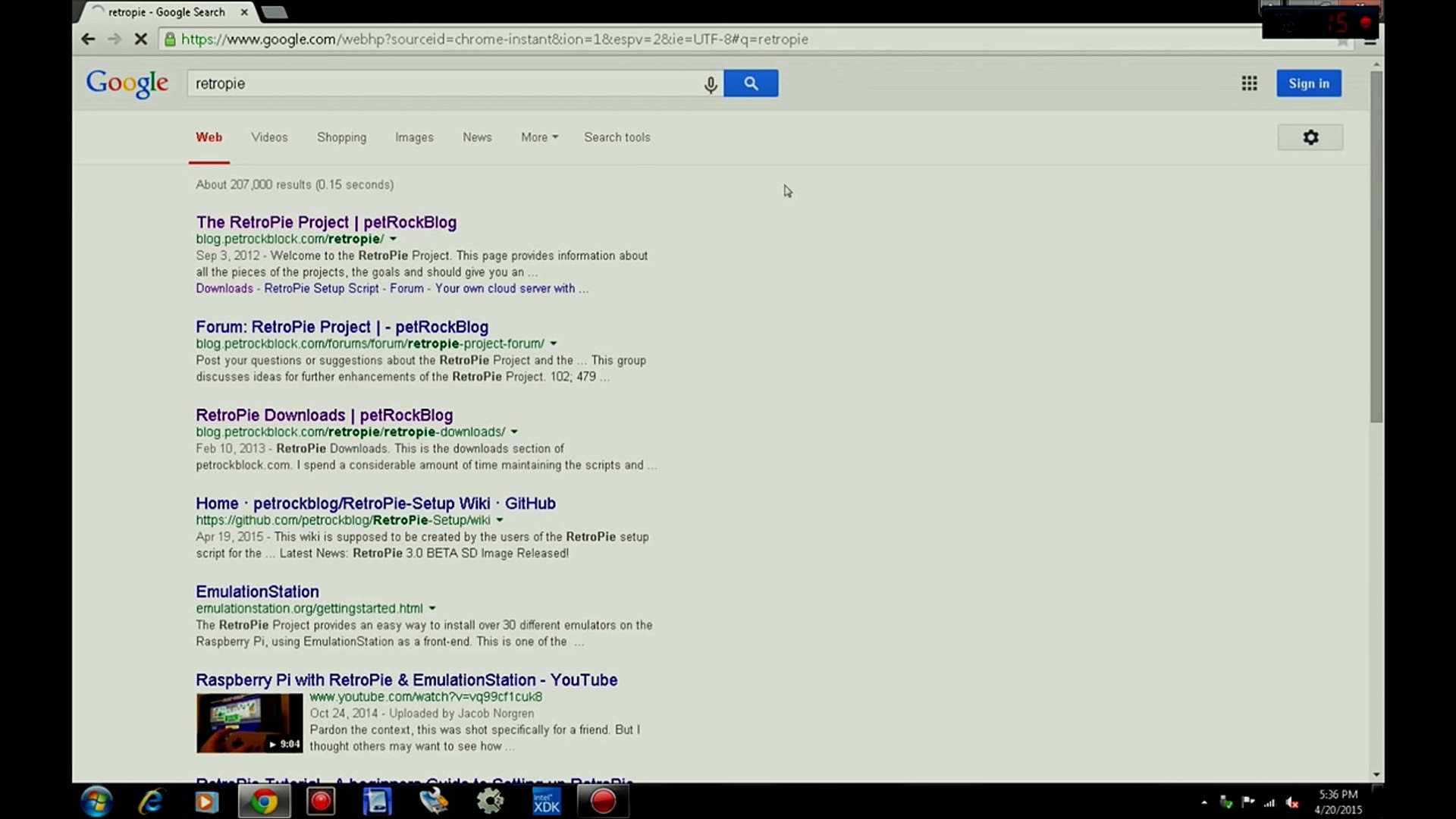This screenshot has width=1456, height=819.
Task: Click the address bar URL
Action: pyautogui.click(x=494, y=39)
